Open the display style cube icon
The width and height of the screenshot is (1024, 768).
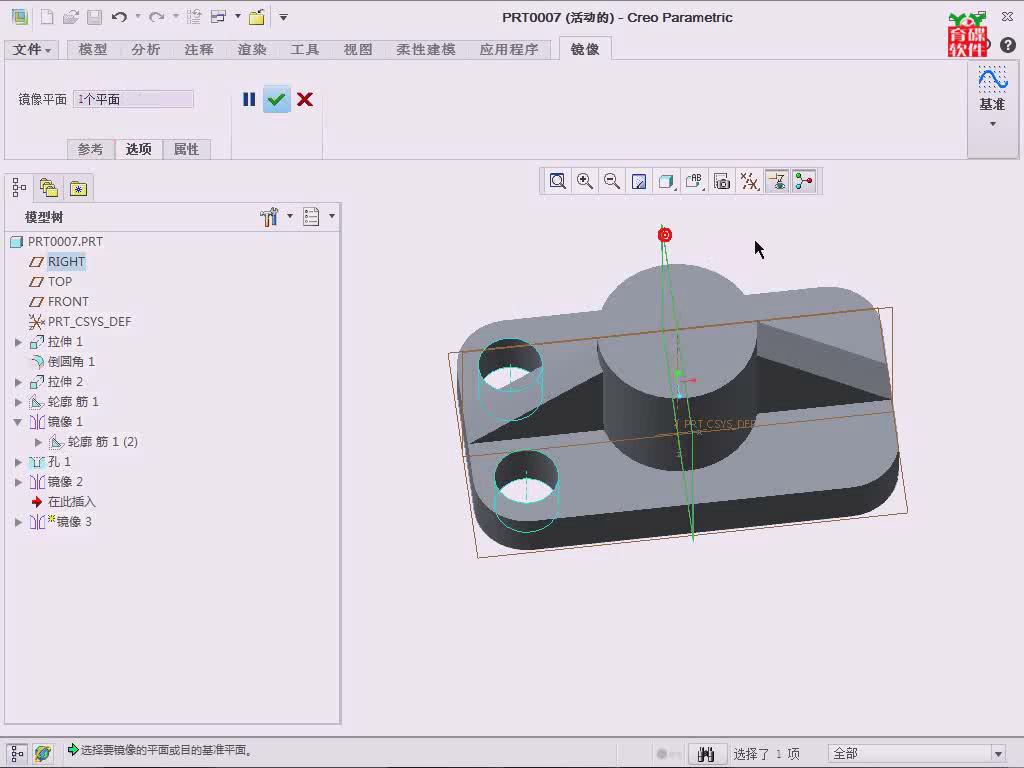(666, 181)
